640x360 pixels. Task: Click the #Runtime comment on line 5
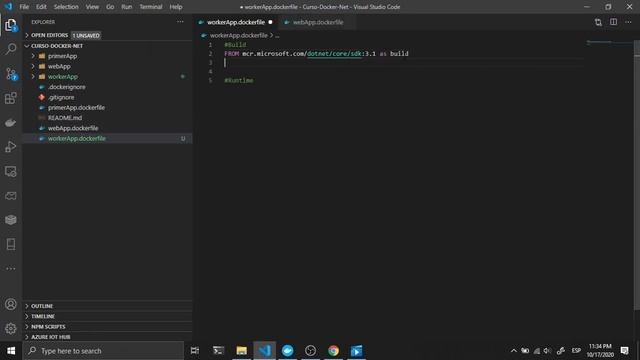pyautogui.click(x=239, y=80)
